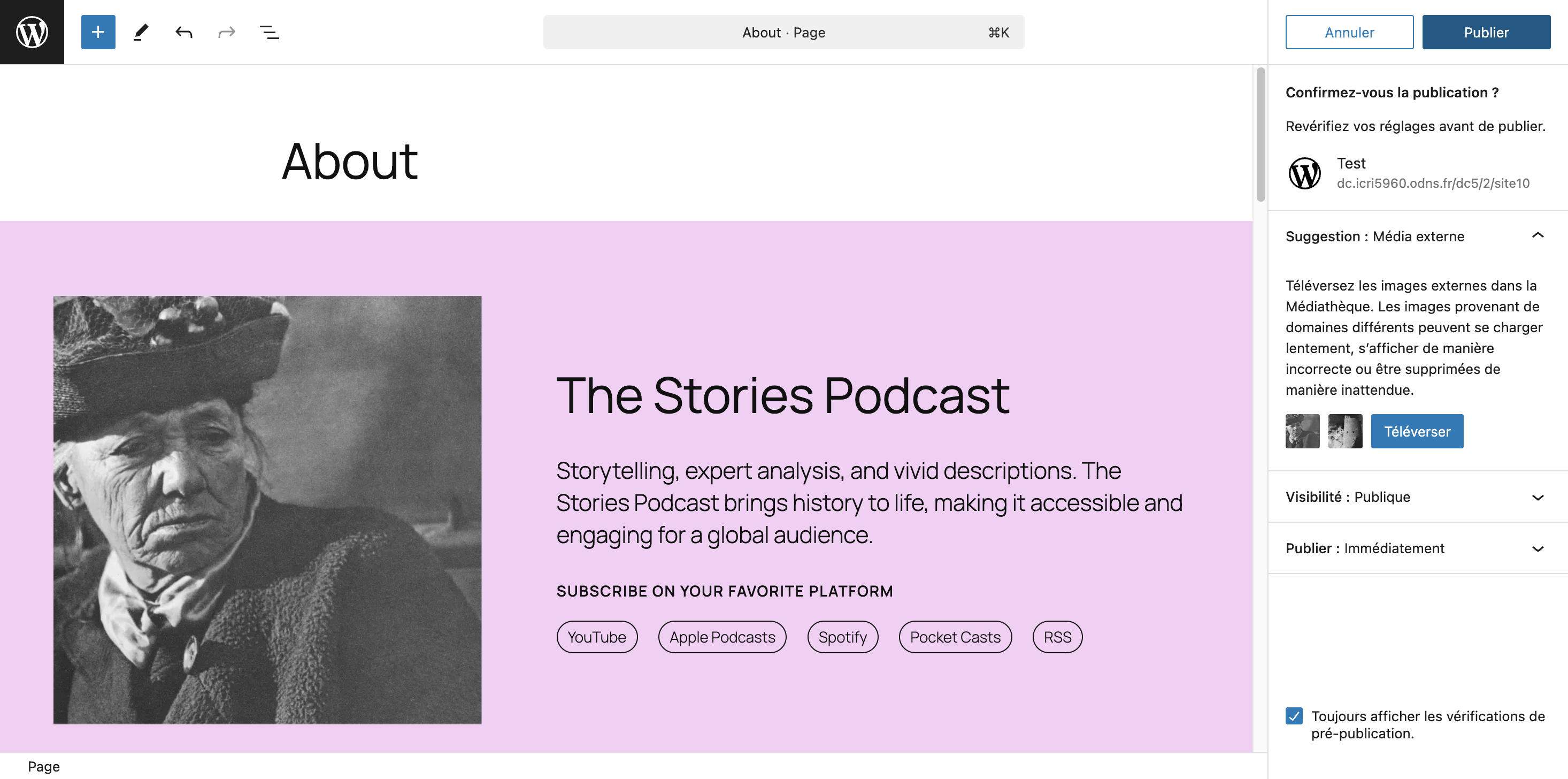Click the editor vertical scrollbar thumb
This screenshot has height=779, width=1568.
1260,134
